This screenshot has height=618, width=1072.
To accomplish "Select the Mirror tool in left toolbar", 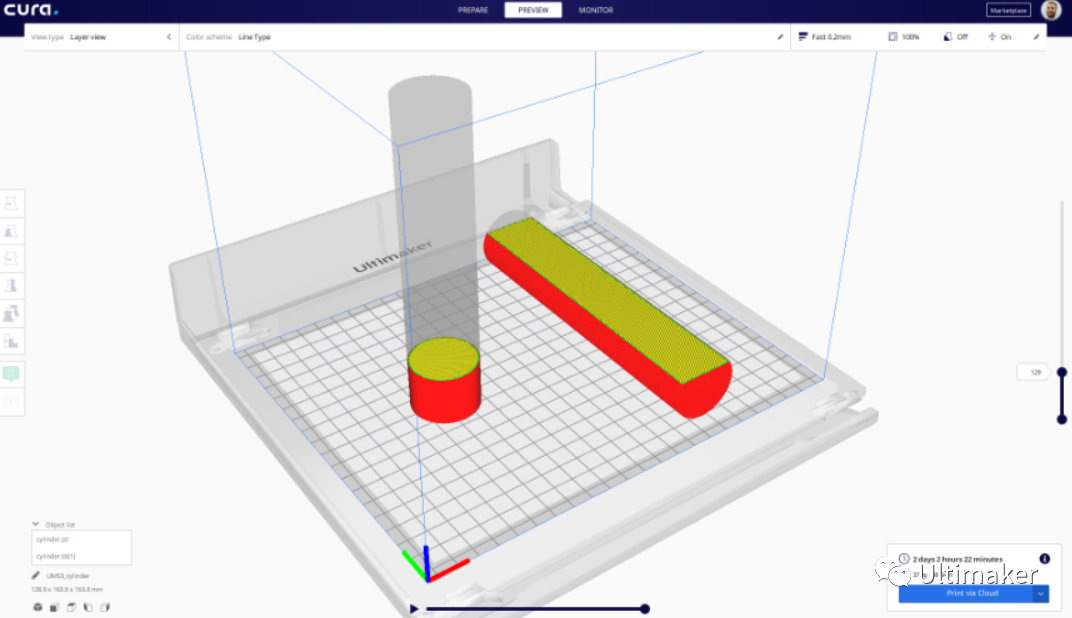I will (x=11, y=286).
